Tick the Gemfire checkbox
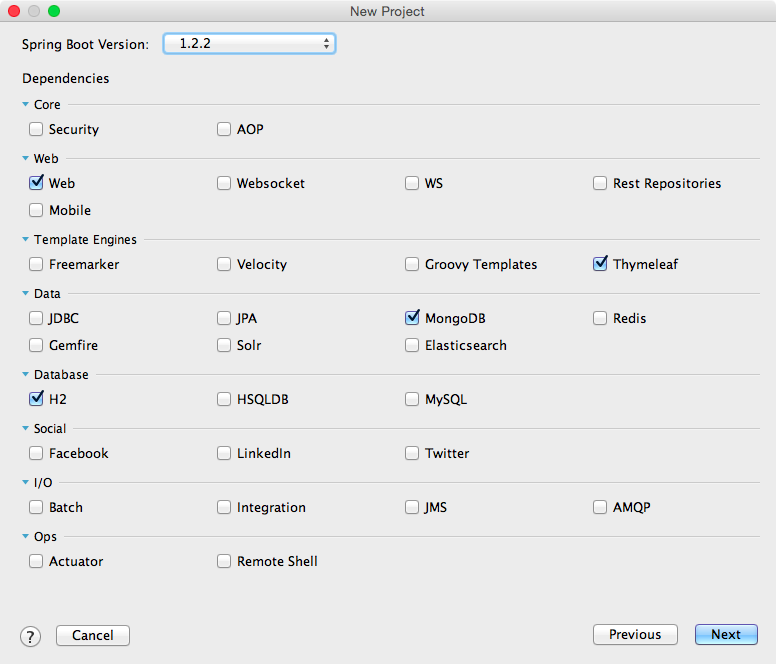776x664 pixels. tap(36, 345)
